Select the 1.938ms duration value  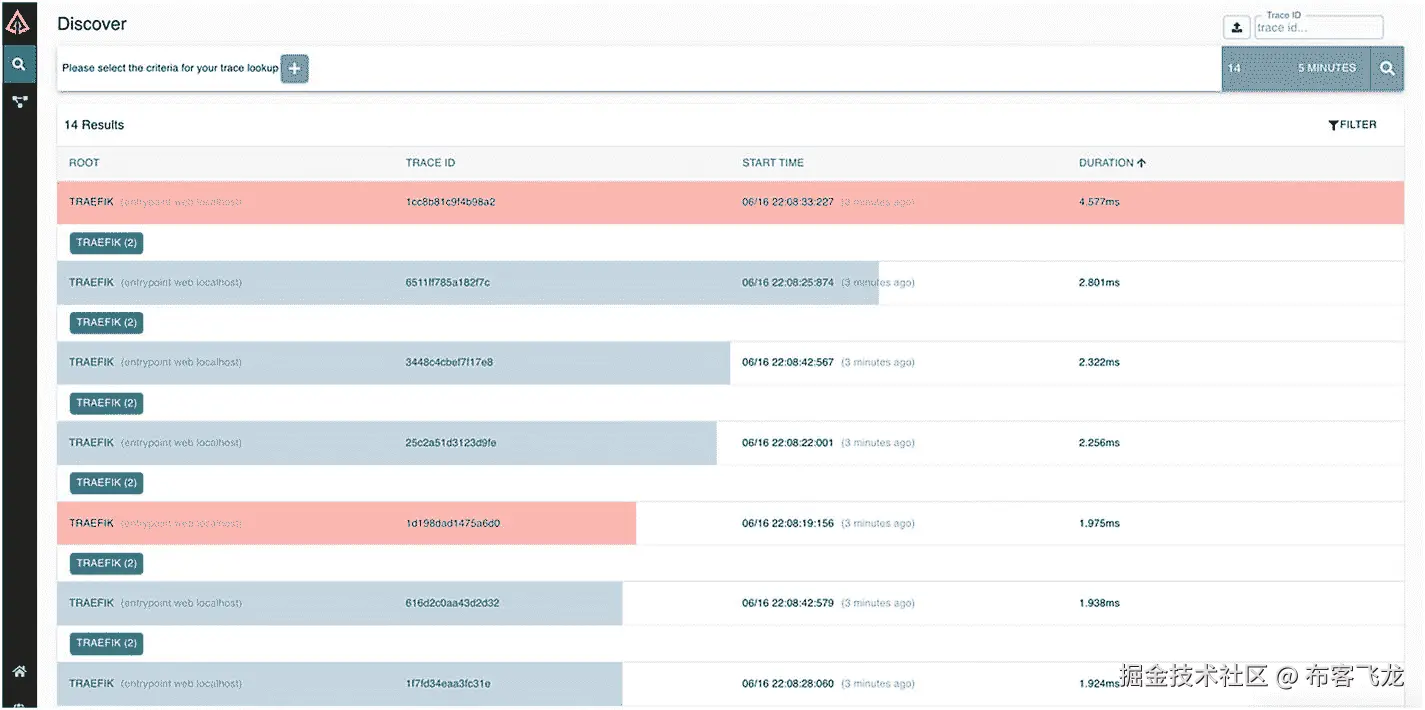coord(1099,603)
